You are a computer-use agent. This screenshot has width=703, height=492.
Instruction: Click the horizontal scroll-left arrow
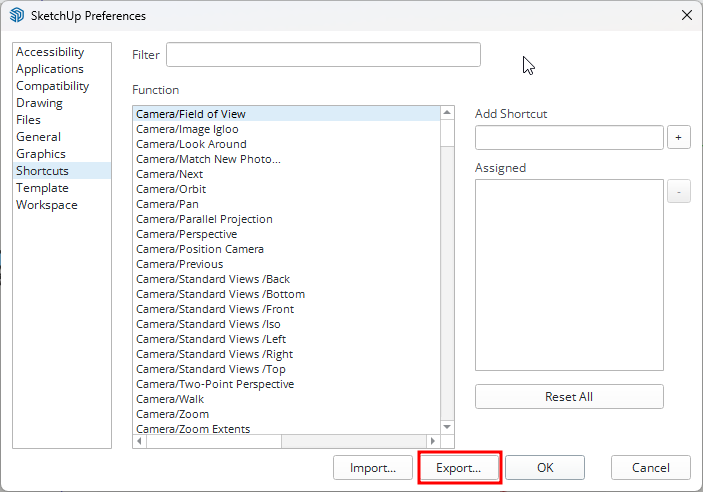click(x=139, y=441)
